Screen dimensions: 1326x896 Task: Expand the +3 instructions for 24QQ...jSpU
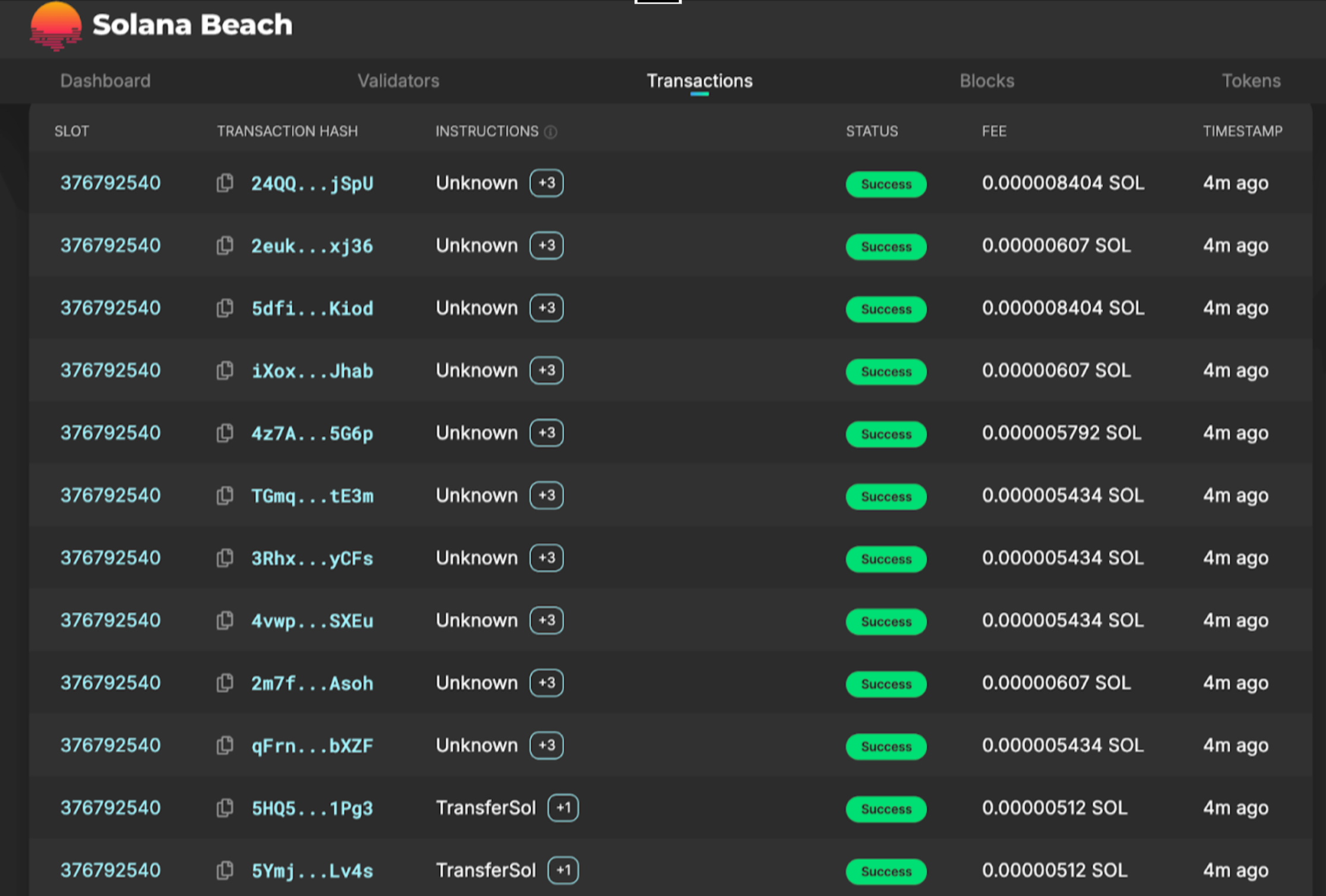click(x=546, y=184)
